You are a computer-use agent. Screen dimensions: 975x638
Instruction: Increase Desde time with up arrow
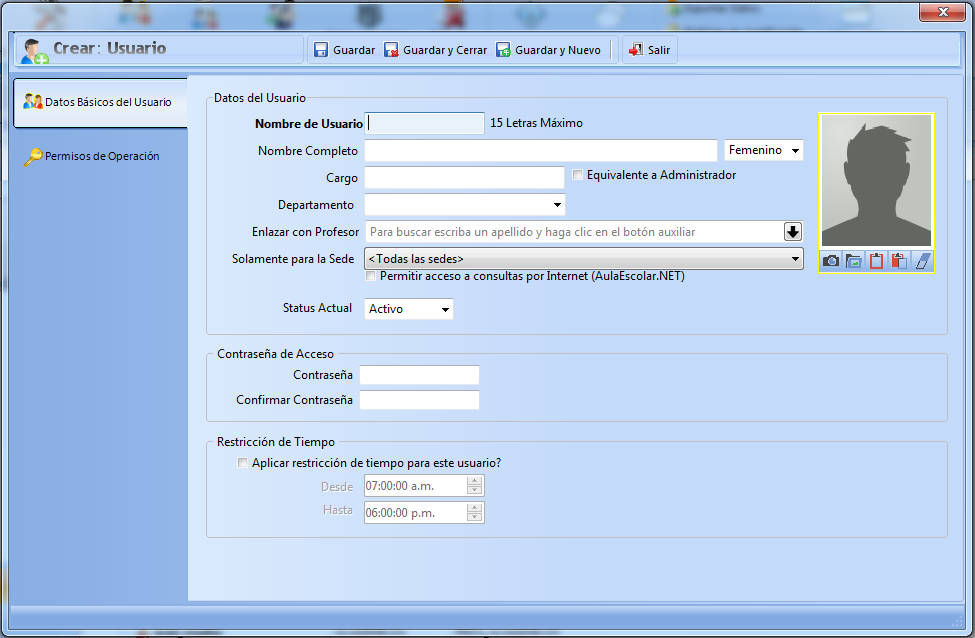click(474, 481)
